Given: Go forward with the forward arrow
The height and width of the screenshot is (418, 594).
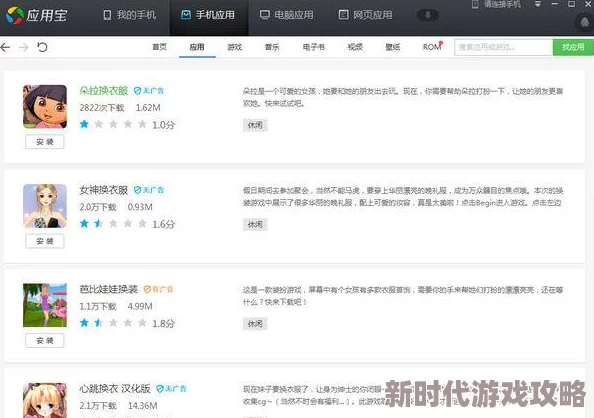Looking at the screenshot, I should tap(24, 47).
